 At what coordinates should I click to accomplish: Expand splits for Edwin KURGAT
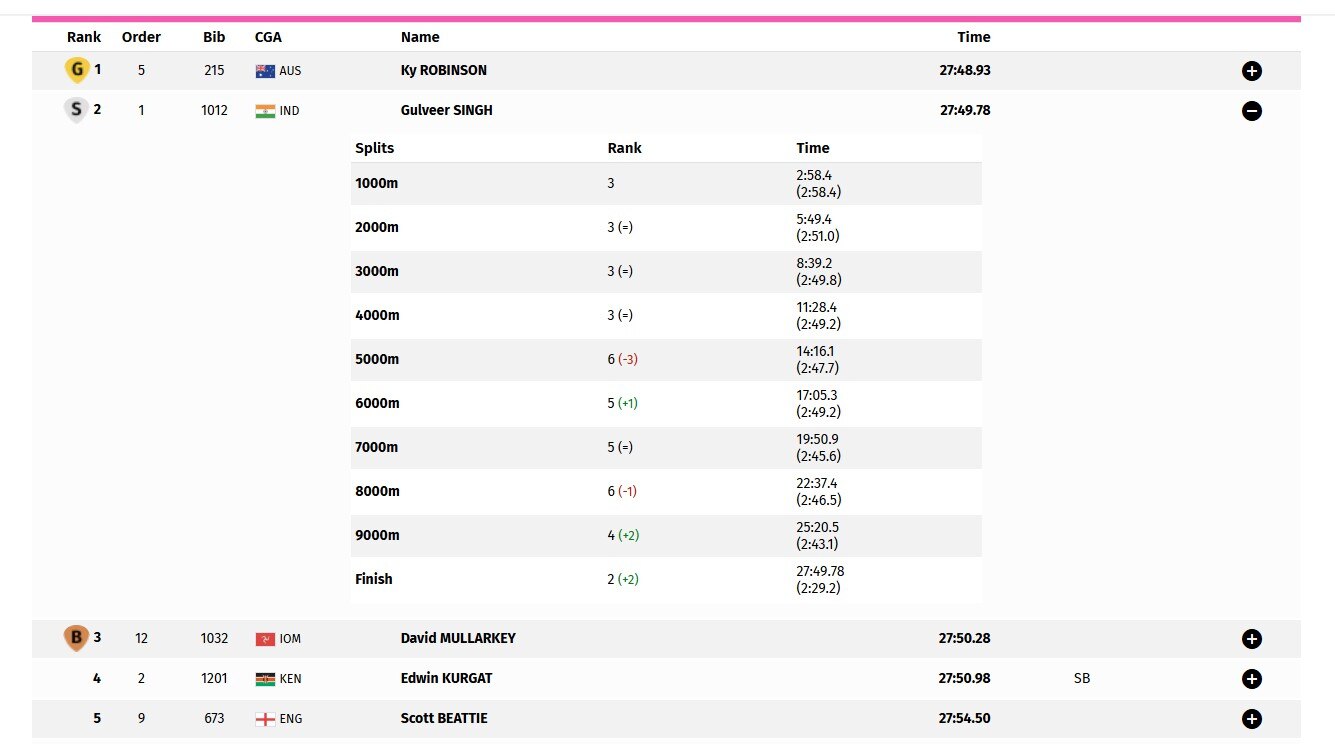pyautogui.click(x=1251, y=679)
